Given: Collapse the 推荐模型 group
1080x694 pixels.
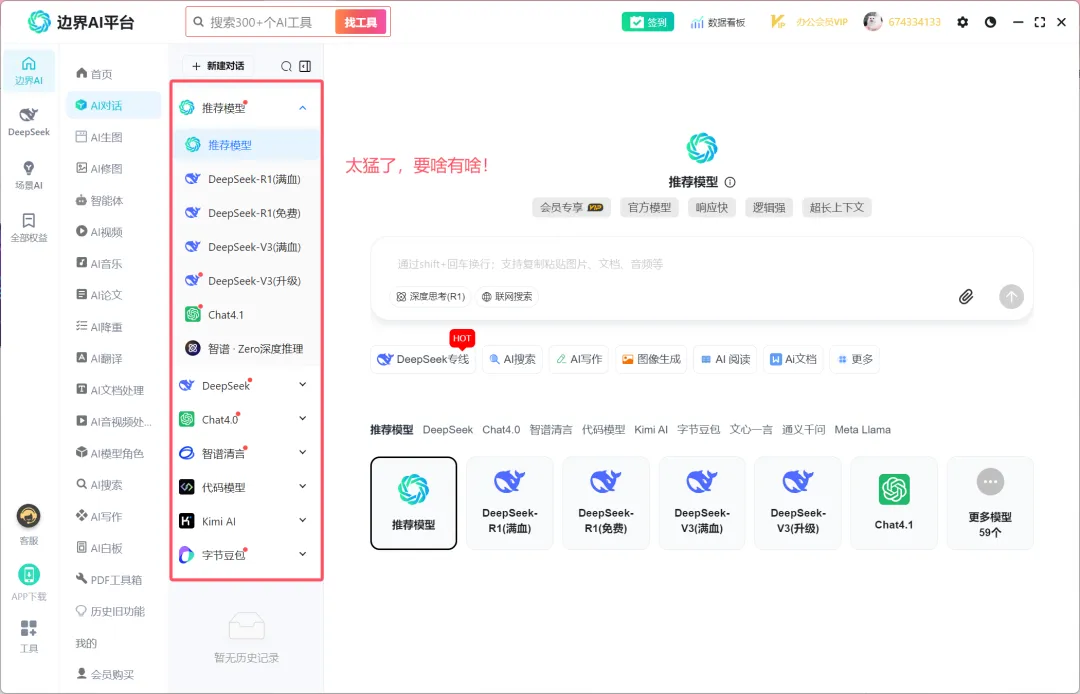Looking at the screenshot, I should [302, 108].
